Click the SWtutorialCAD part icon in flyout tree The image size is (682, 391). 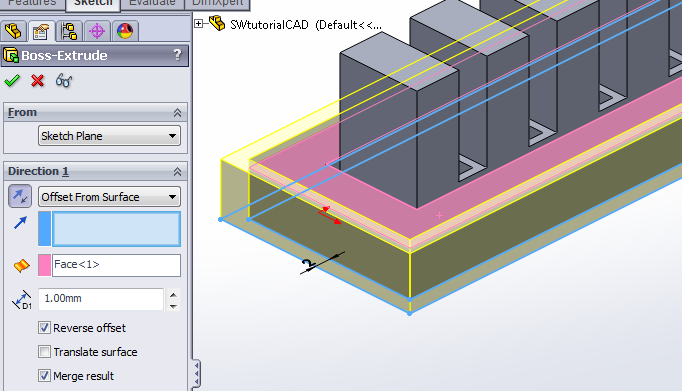[217, 23]
